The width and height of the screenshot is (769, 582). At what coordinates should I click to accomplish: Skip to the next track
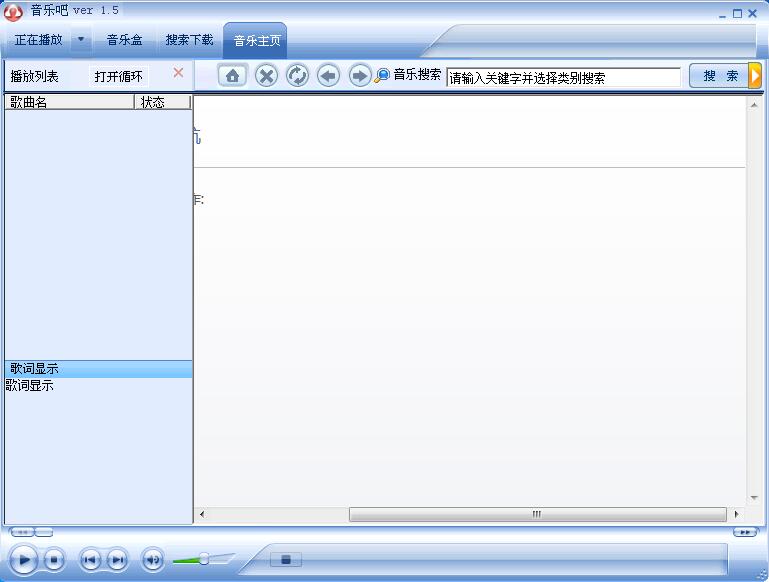click(117, 560)
